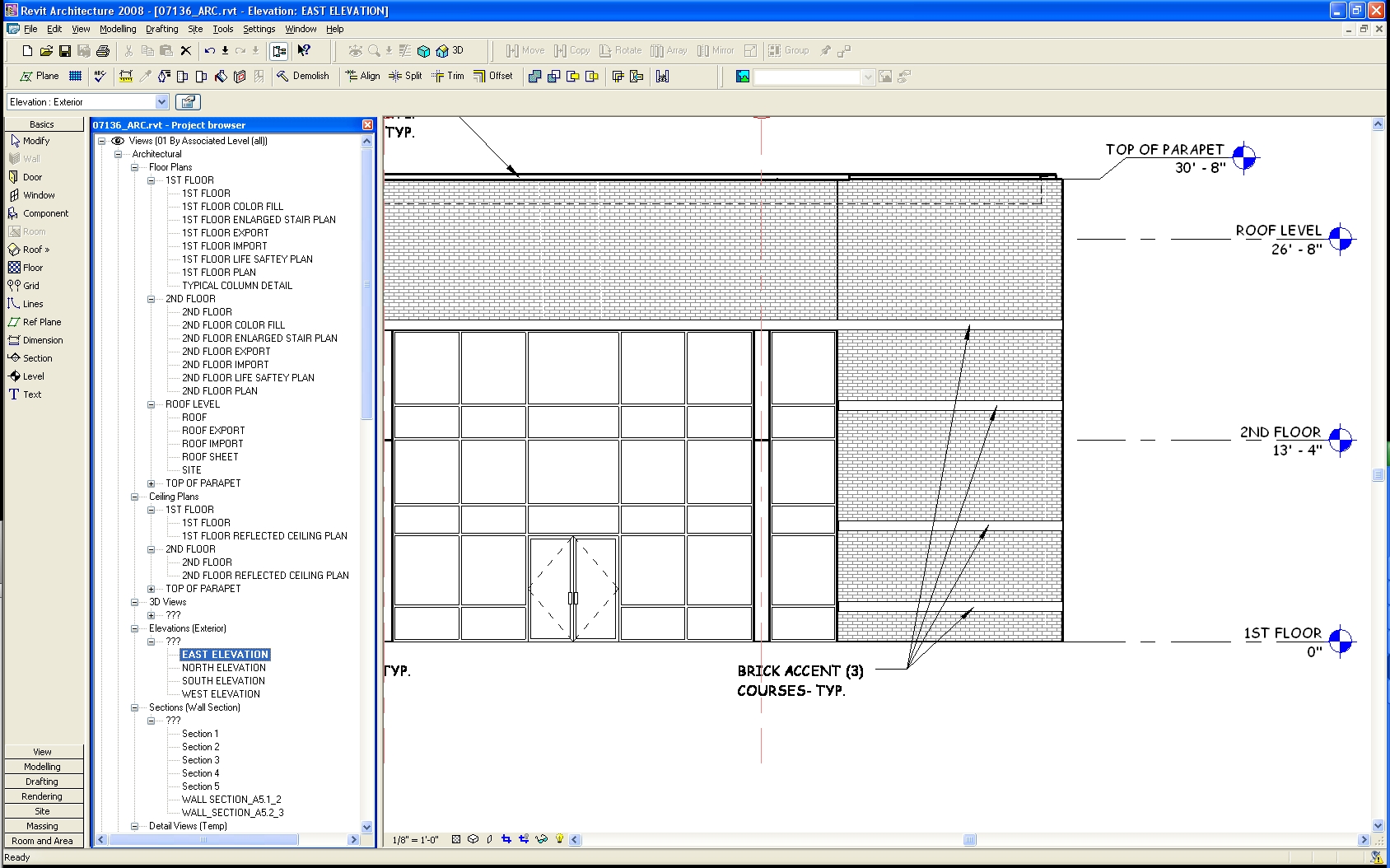Select the Demolish tool
Viewport: 1390px width, 868px height.
302,76
